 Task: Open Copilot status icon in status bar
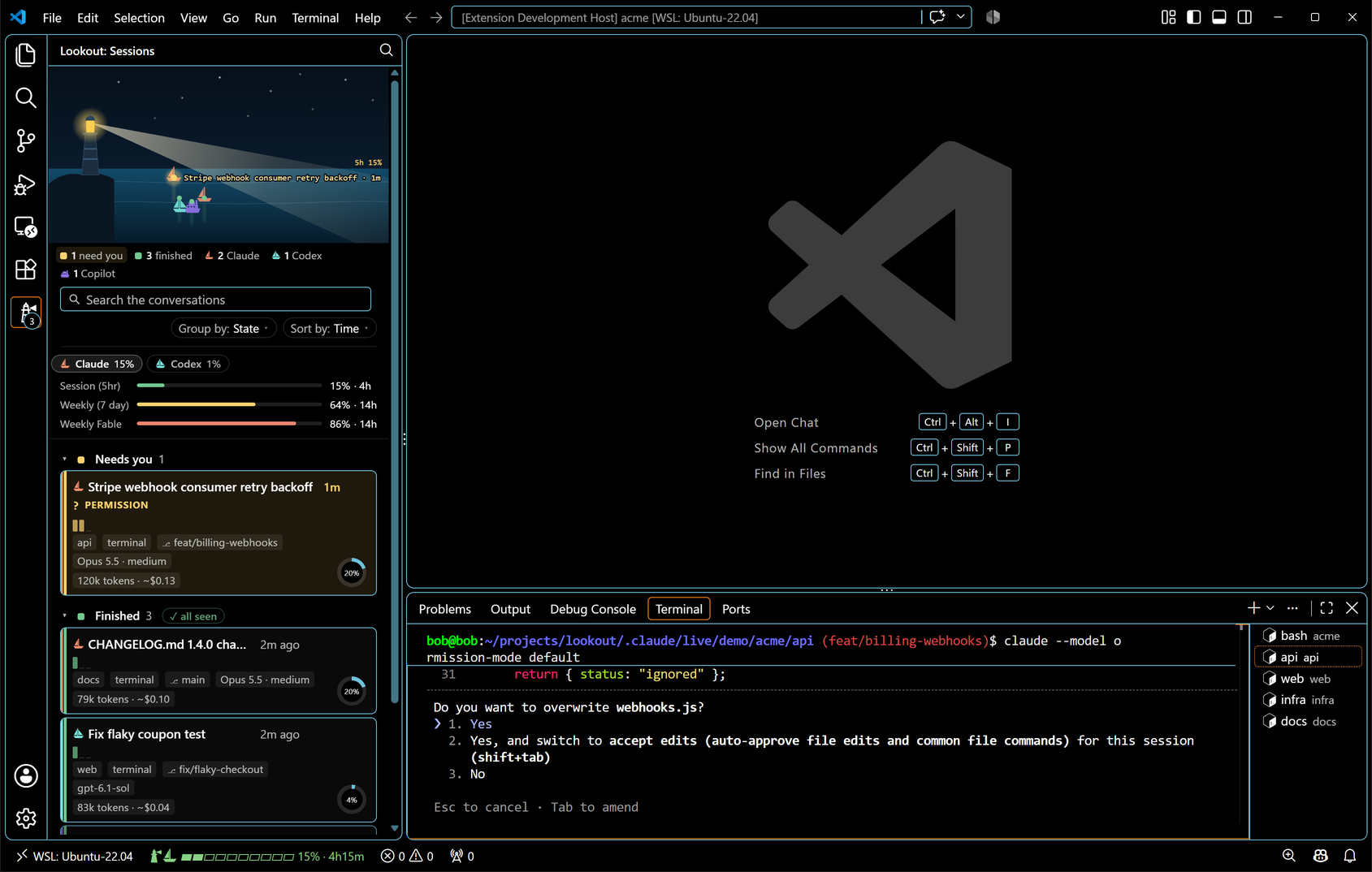[1320, 856]
